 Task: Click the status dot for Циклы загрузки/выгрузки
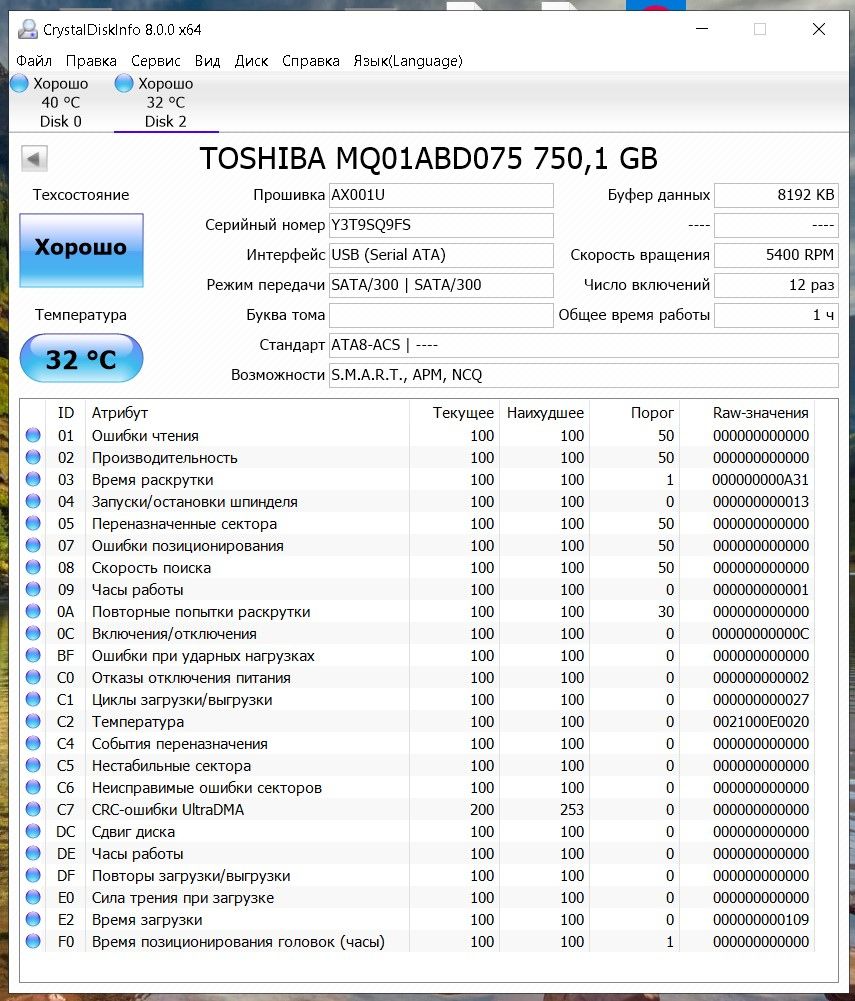coord(33,700)
